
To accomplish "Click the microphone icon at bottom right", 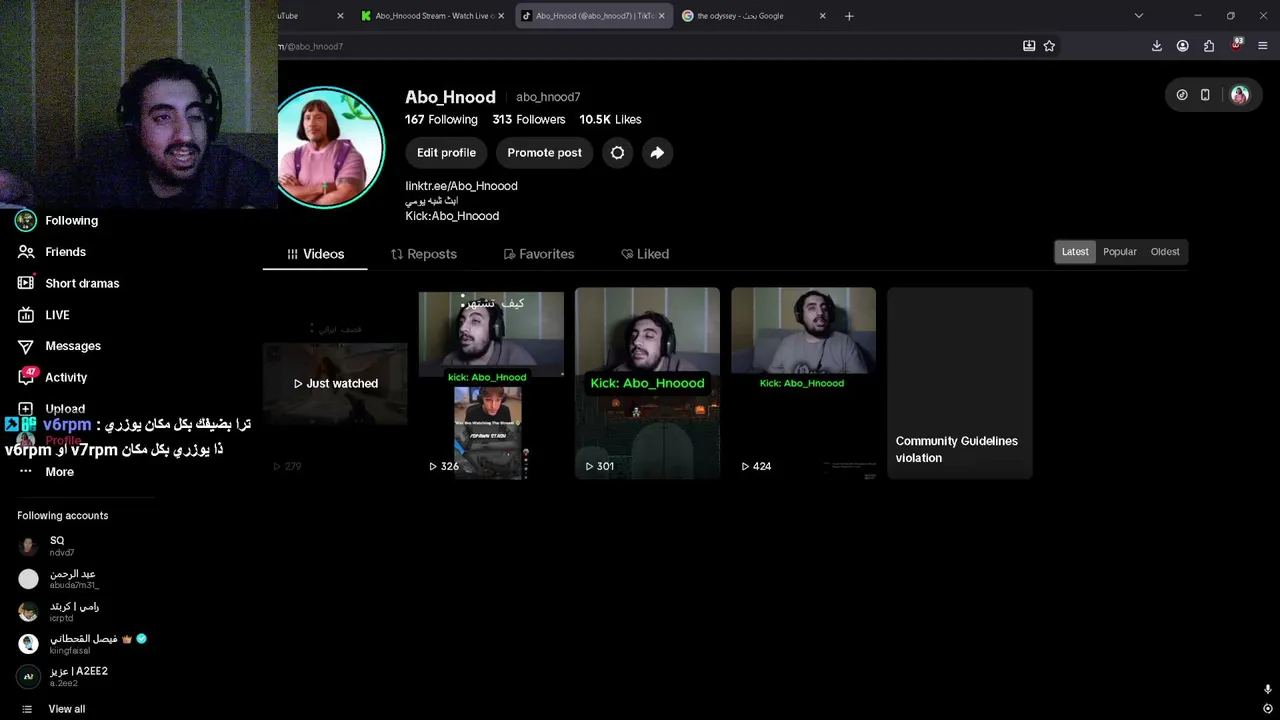I will click(x=1268, y=690).
